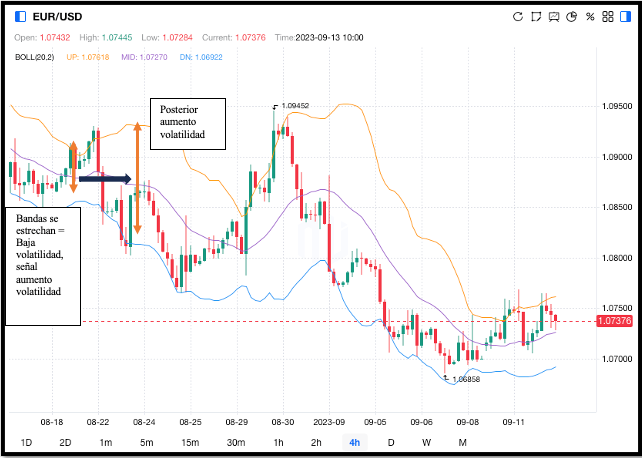Open the pie chart icon
The width and height of the screenshot is (642, 458).
(571, 16)
